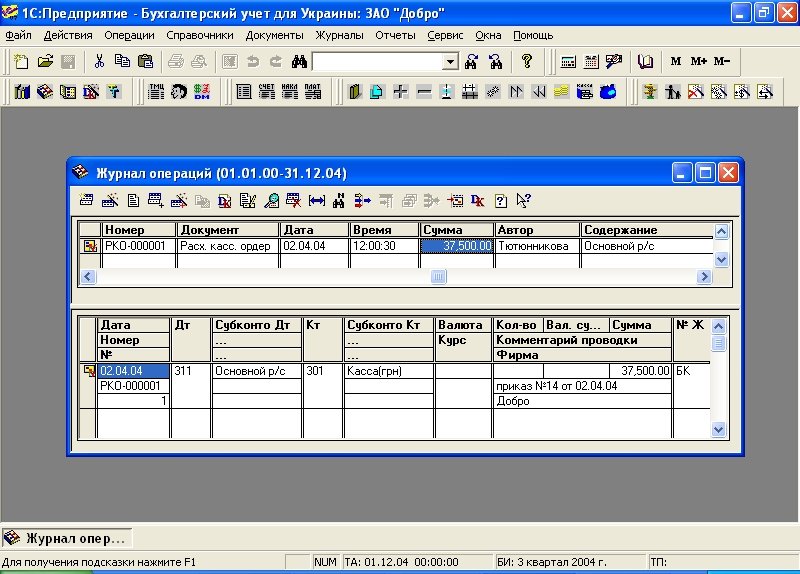Click the приказ №14 от 02.04.04 comment
Viewport: 800px width, 574px height.
tap(582, 386)
